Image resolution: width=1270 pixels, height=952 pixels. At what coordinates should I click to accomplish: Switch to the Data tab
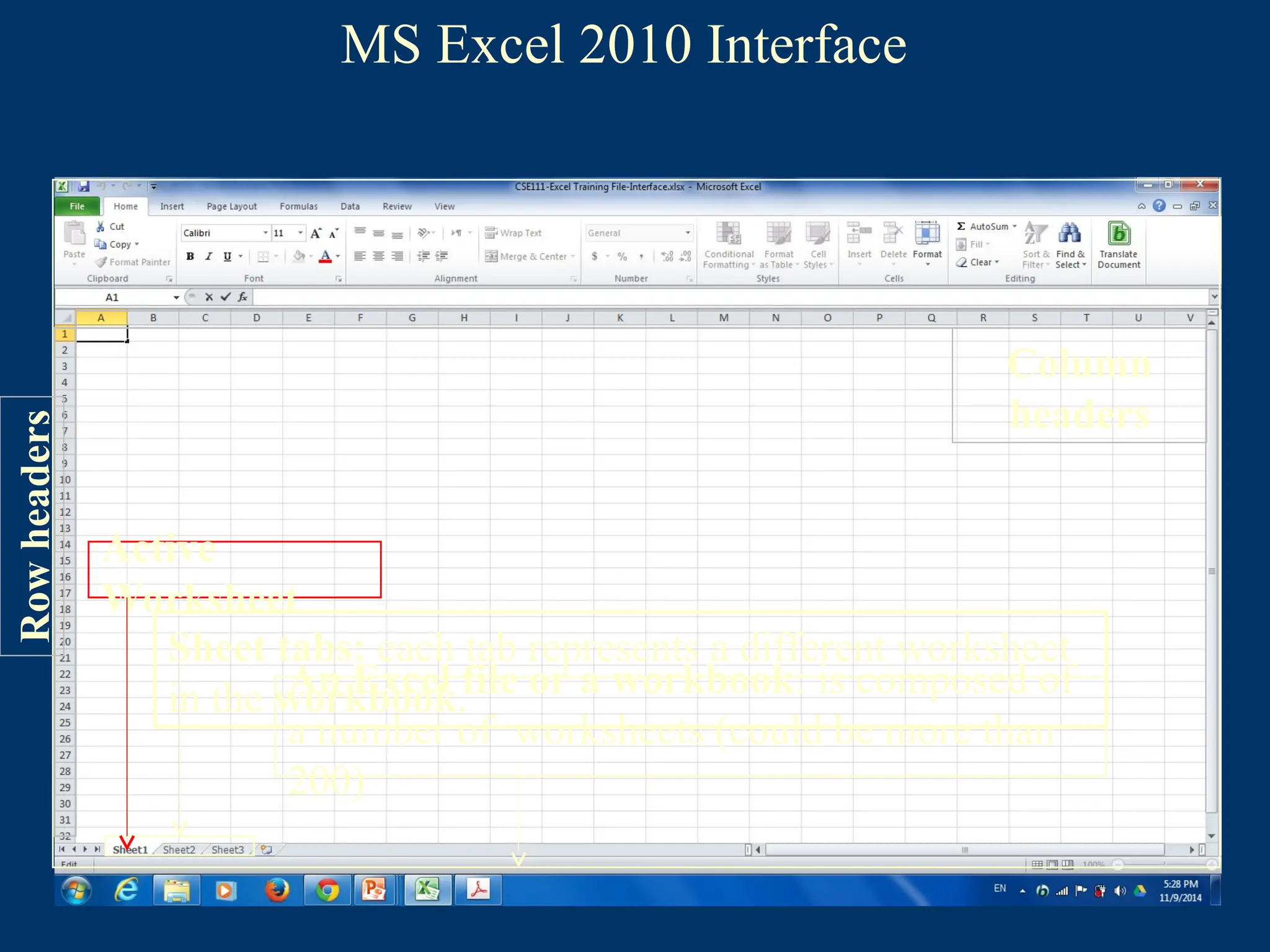tap(350, 206)
